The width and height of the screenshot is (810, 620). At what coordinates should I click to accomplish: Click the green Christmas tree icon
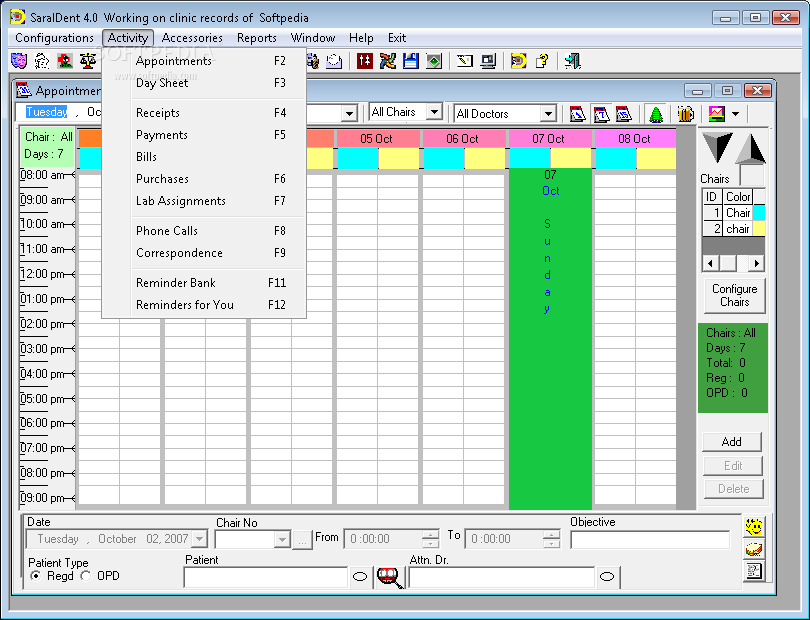[656, 114]
